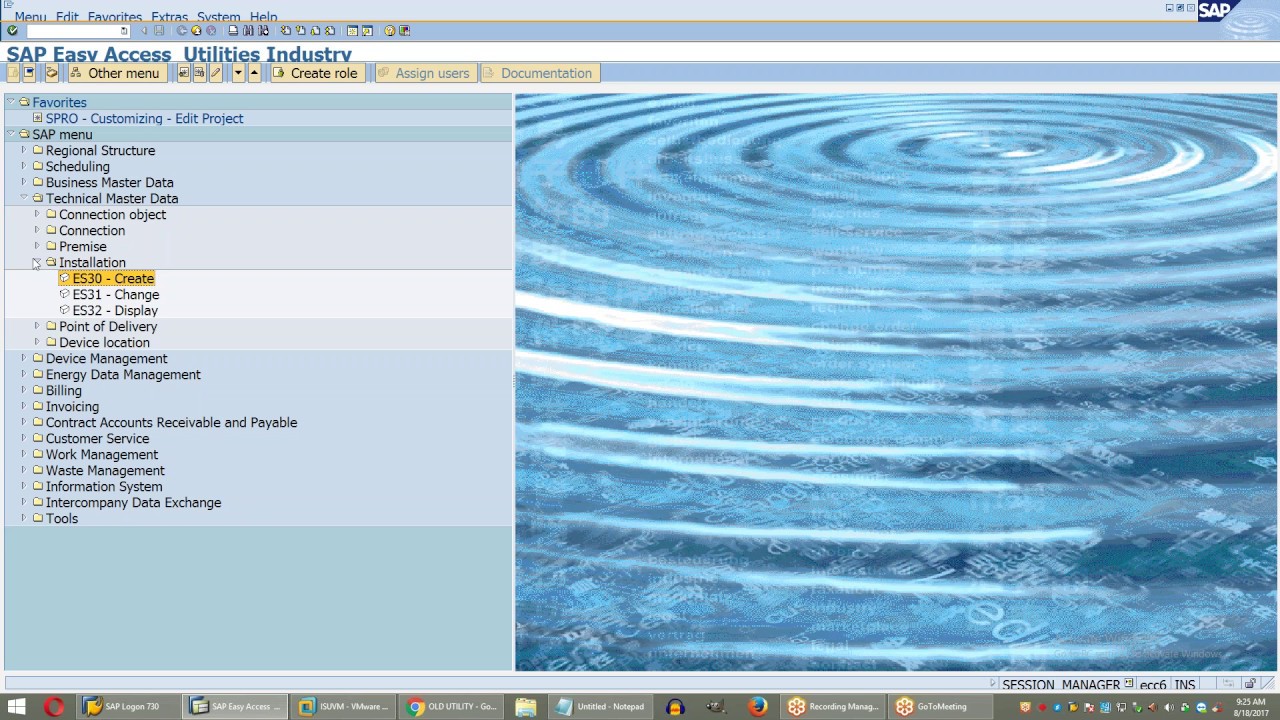
Task: Collapse the Favorites tree node
Action: coord(10,102)
